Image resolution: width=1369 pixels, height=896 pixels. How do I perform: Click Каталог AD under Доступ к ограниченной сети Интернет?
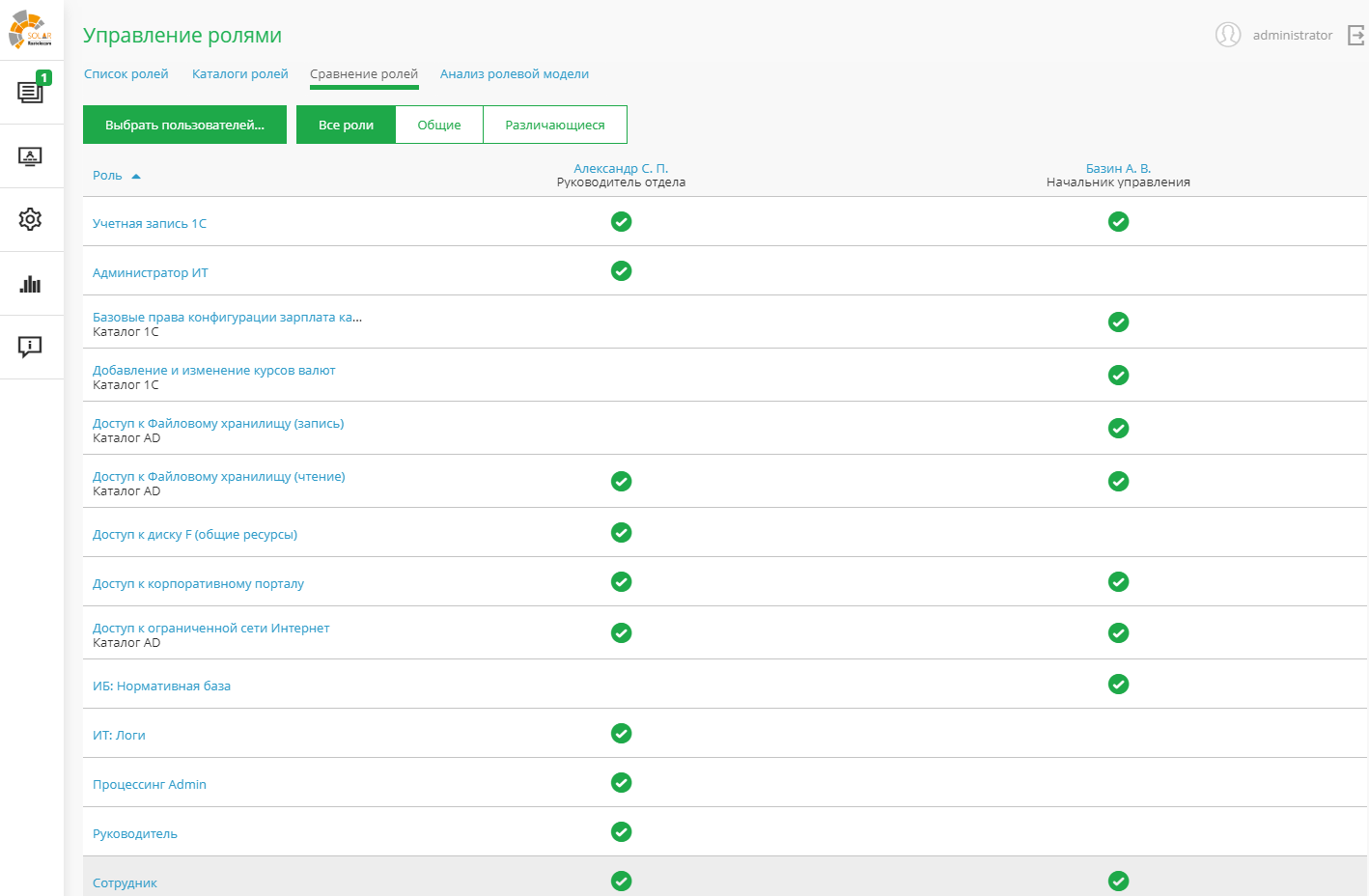(x=126, y=643)
